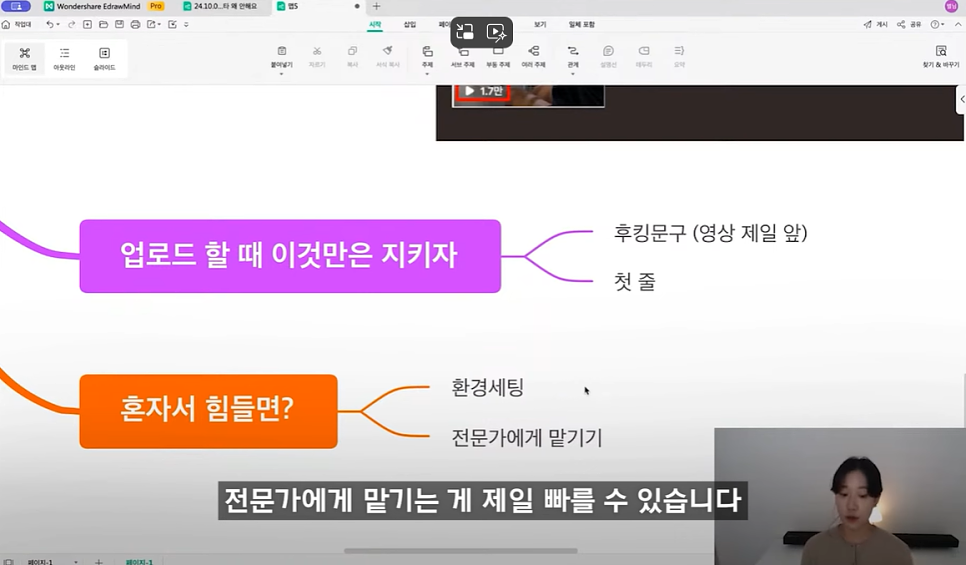The height and width of the screenshot is (565, 966).
Task: Collapse the ribbon with the up chevron
Action: tap(958, 24)
